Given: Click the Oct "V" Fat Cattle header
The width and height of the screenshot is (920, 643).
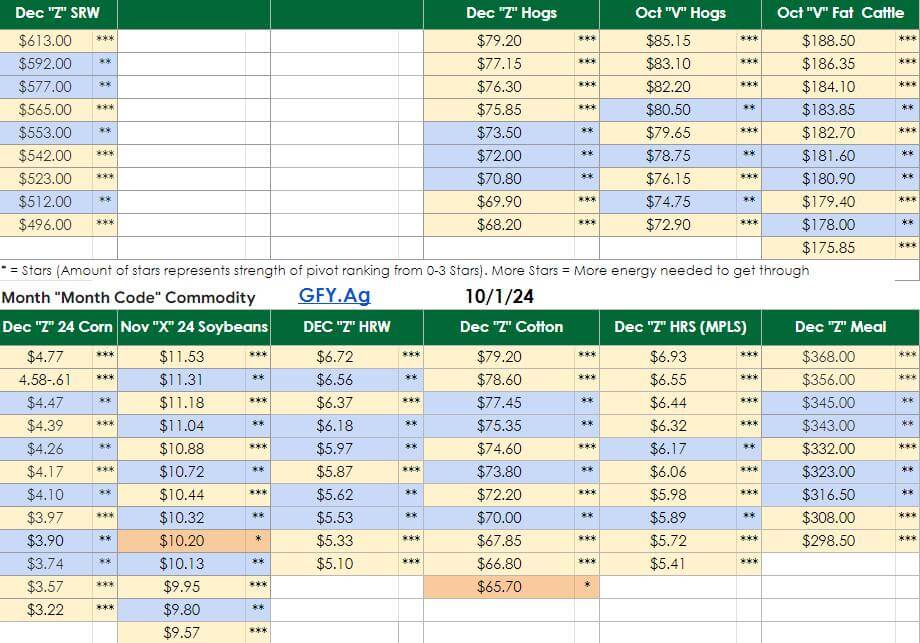Looking at the screenshot, I should 840,14.
